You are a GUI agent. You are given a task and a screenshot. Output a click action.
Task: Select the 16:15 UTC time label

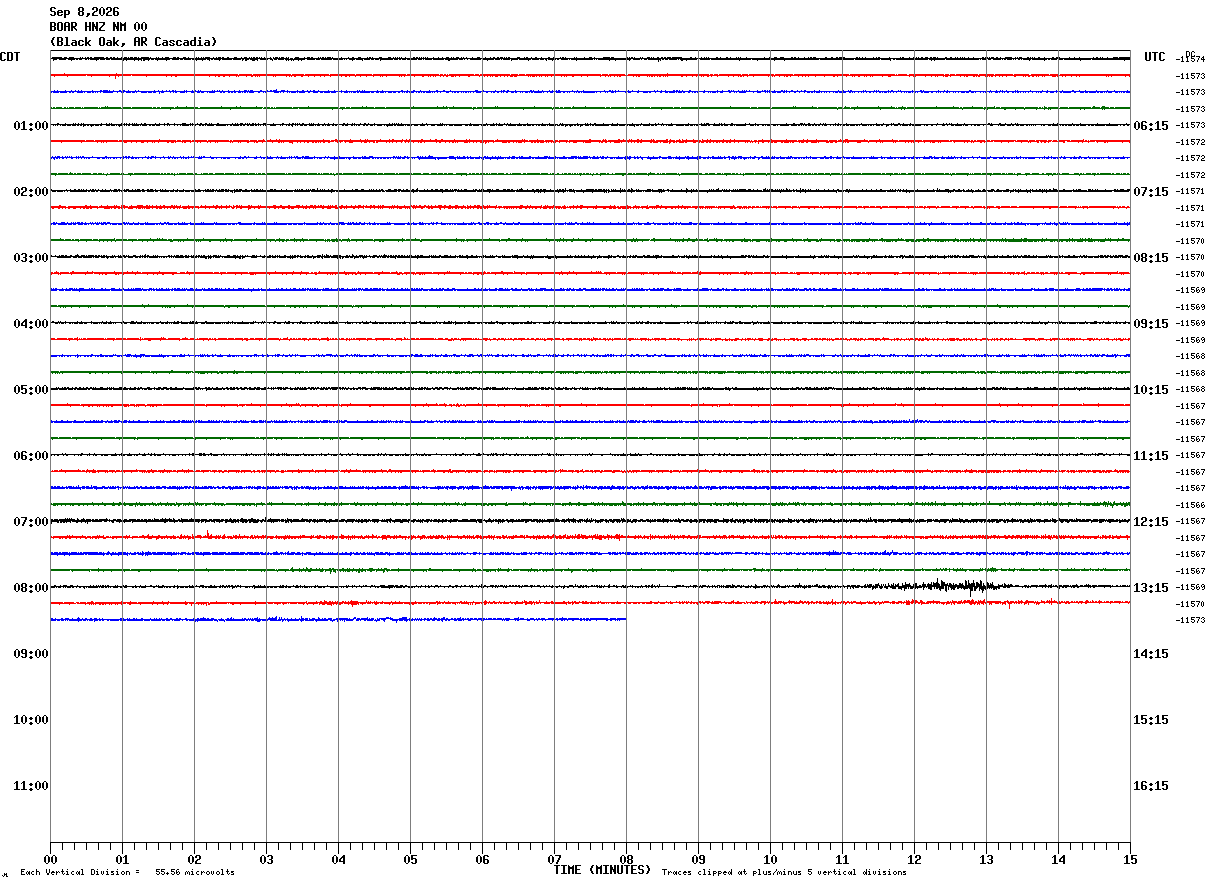click(1150, 785)
